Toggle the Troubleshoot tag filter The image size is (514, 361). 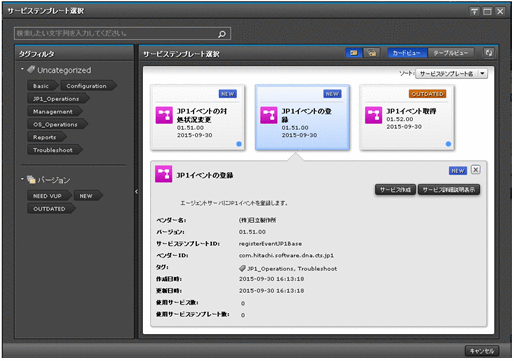tap(55, 150)
